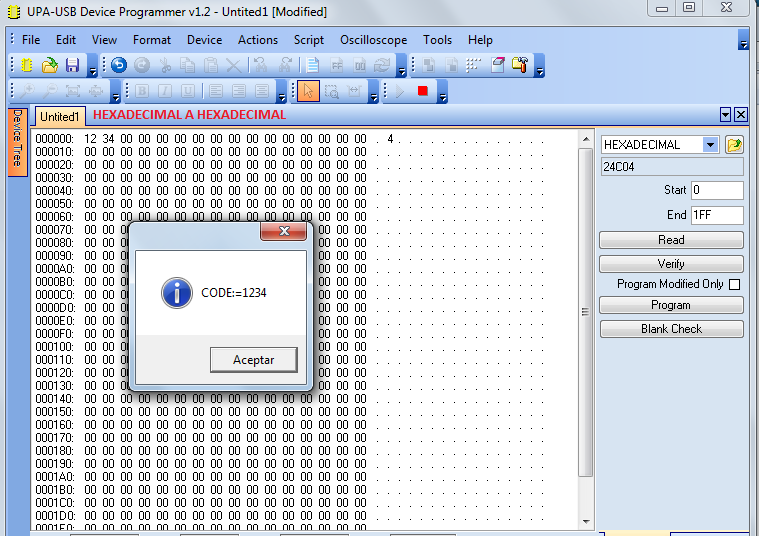Select the arrow pointer tool

click(x=308, y=91)
